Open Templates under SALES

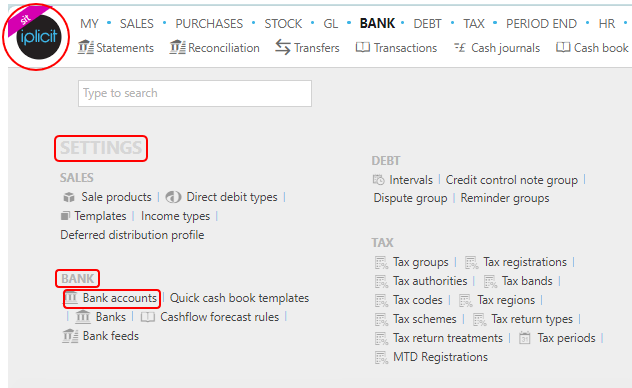[x=100, y=216]
